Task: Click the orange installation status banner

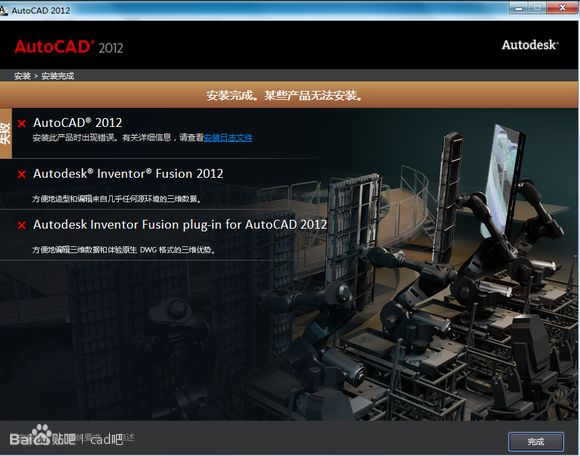Action: [x=289, y=95]
